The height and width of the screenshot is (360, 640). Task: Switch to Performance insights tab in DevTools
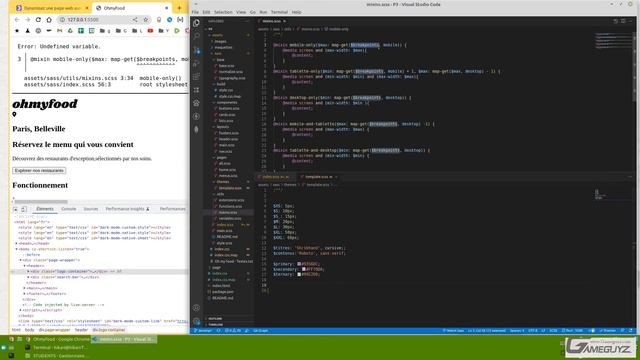click(127, 209)
